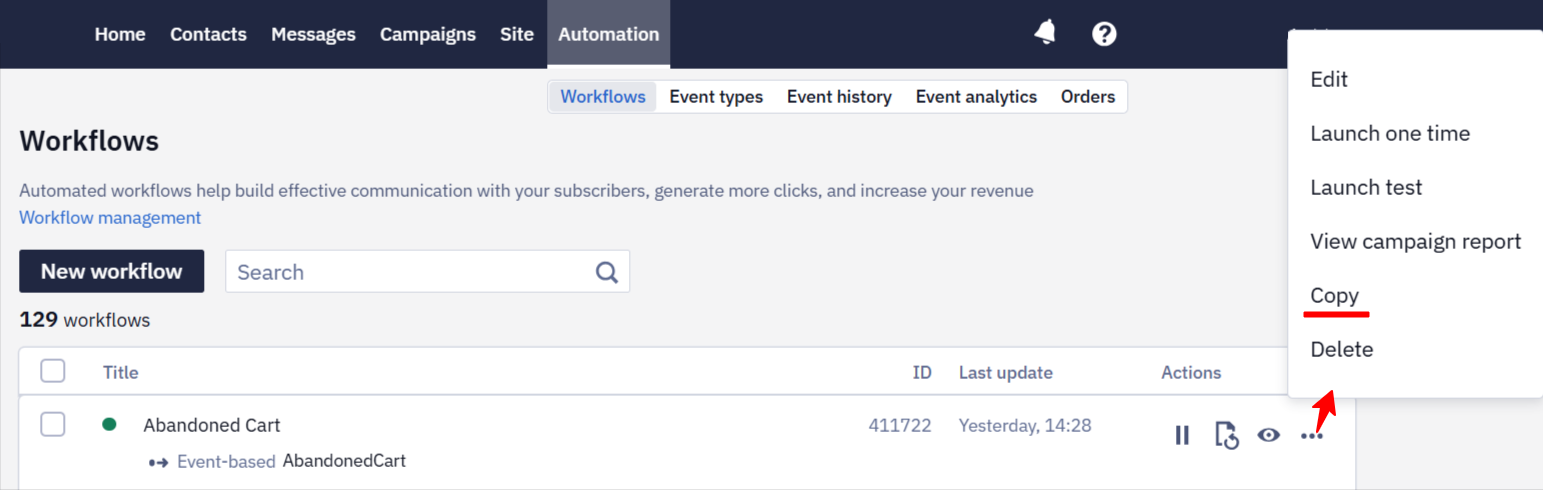Tick the select-all workflows checkbox
Screen dimensions: 1543x490
pyautogui.click(x=53, y=371)
